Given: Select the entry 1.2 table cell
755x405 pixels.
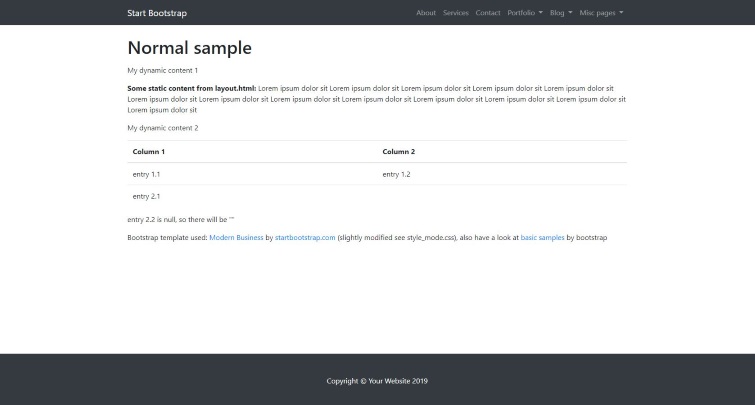Looking at the screenshot, I should pyautogui.click(x=396, y=174).
